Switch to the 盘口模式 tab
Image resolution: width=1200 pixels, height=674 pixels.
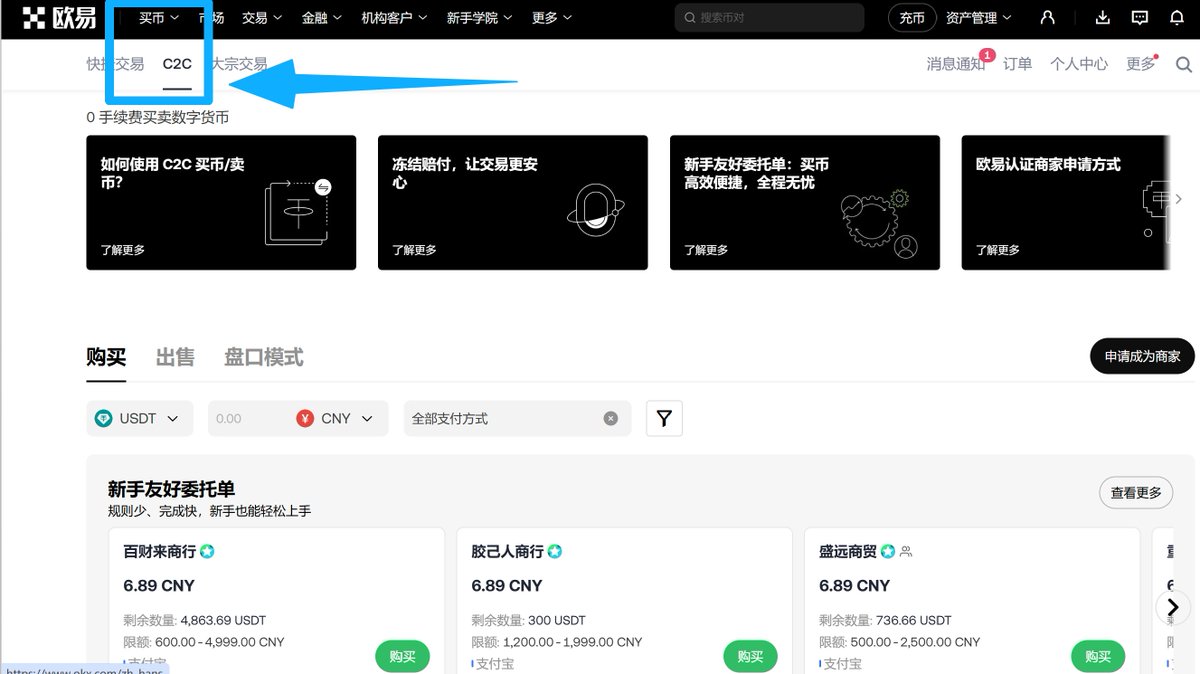264,357
